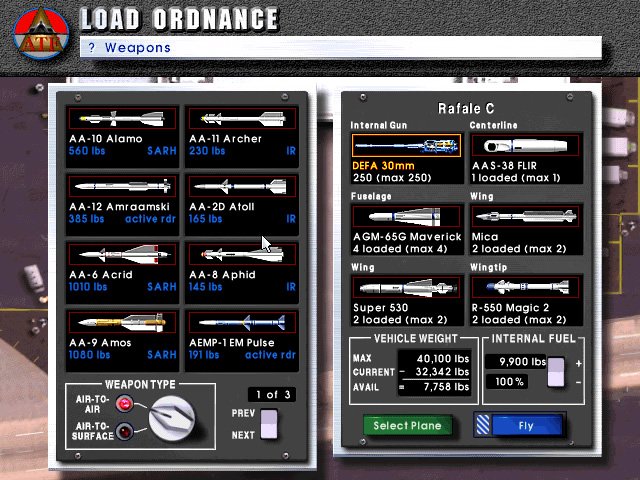The width and height of the screenshot is (640, 480).
Task: Switch weapon type to Air-to-Air light
Action: tap(124, 404)
